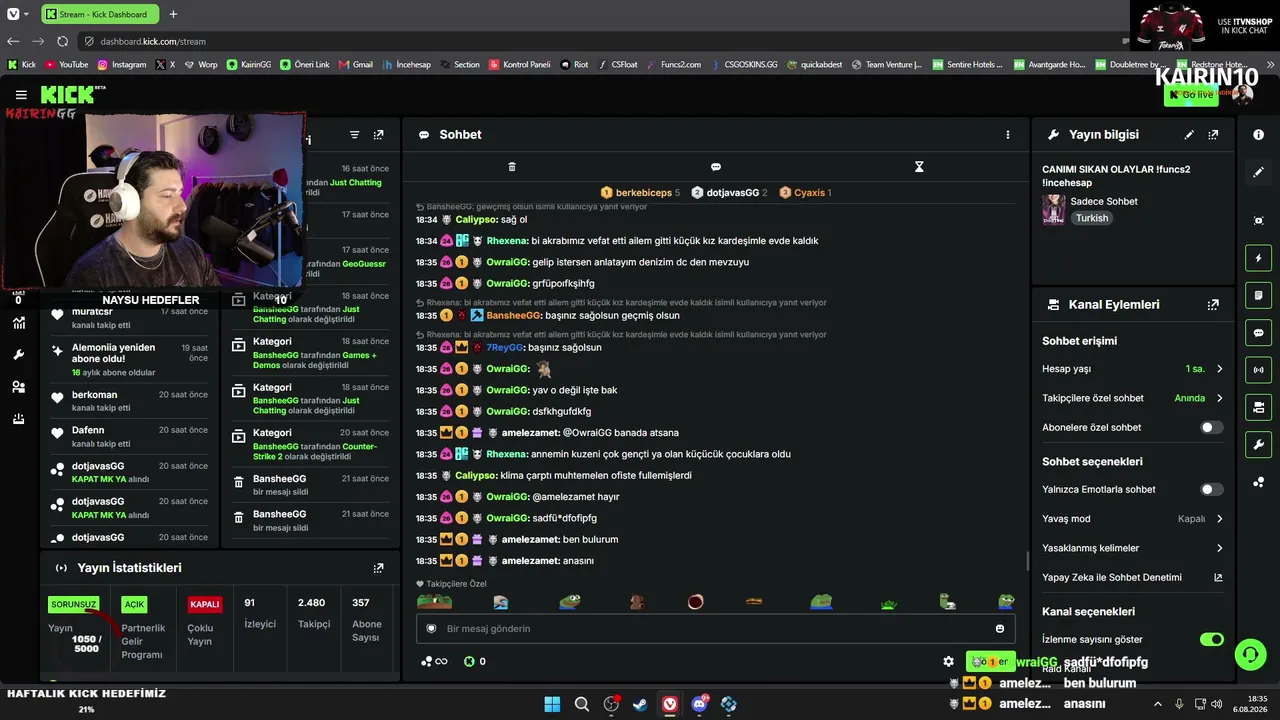Select the wrench widget in right rail
Screen dimensions: 1280x720
tap(1258, 445)
